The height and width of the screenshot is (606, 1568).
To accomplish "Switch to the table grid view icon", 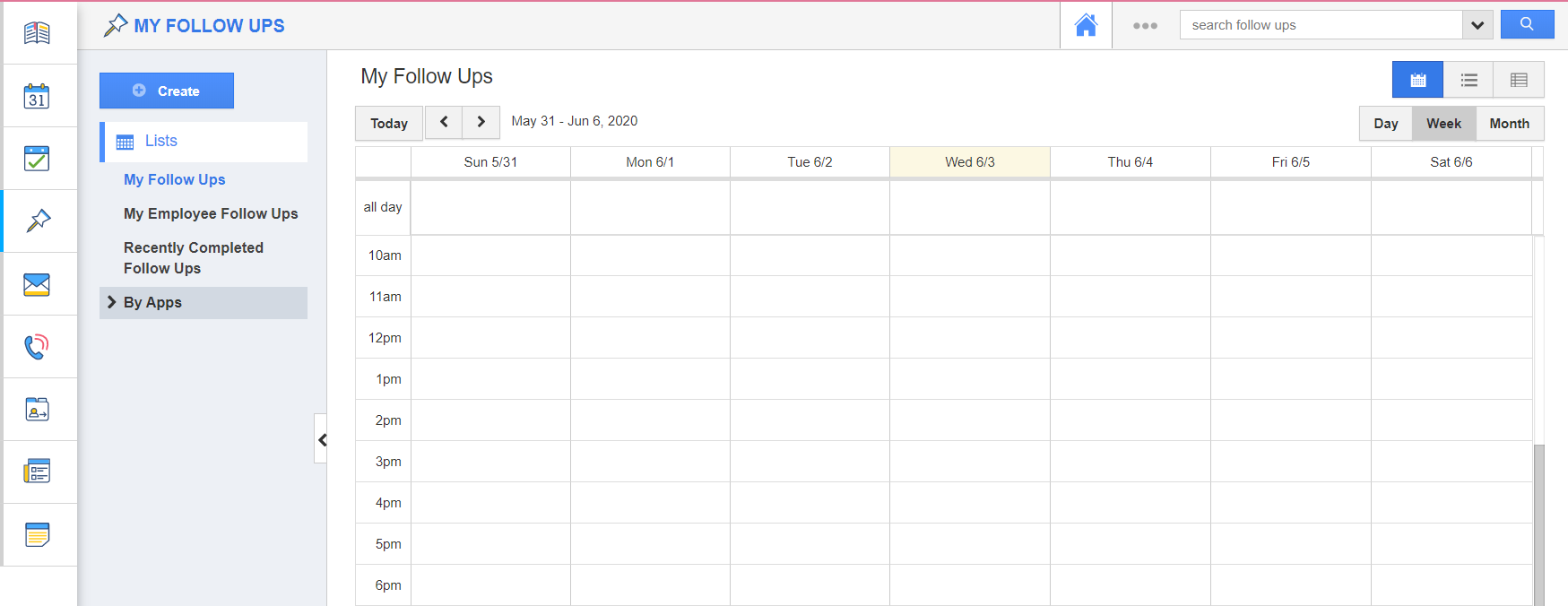I will (1519, 80).
